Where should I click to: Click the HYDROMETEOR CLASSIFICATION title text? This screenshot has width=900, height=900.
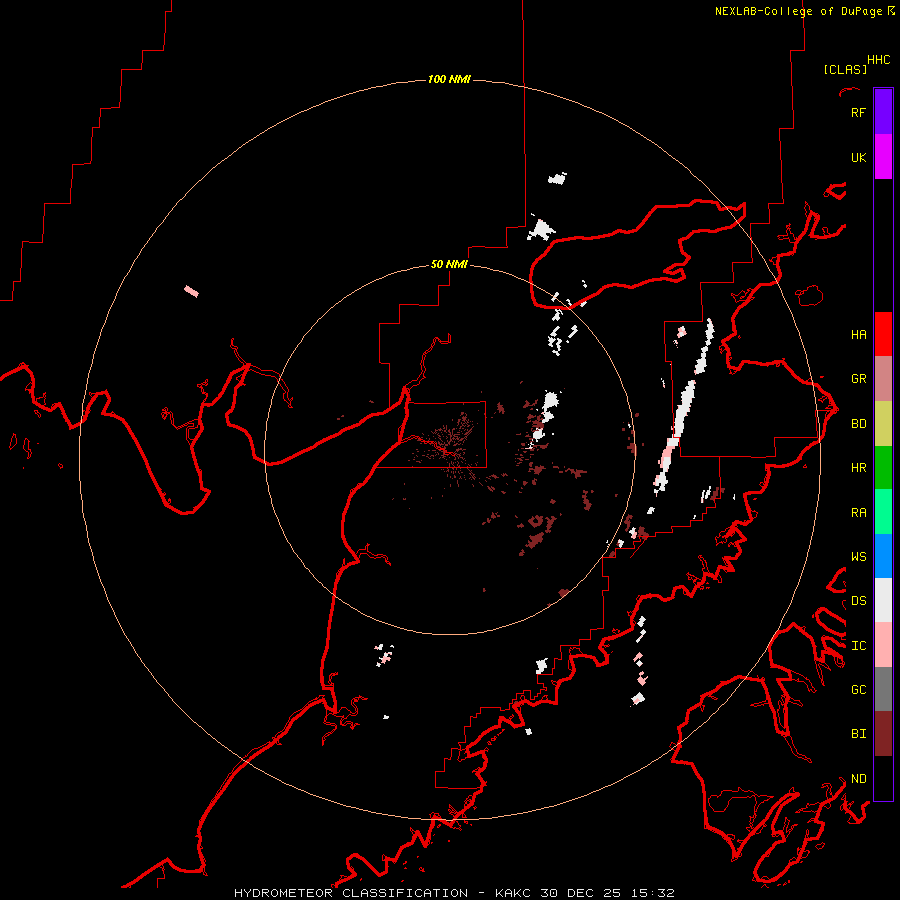tap(351, 893)
